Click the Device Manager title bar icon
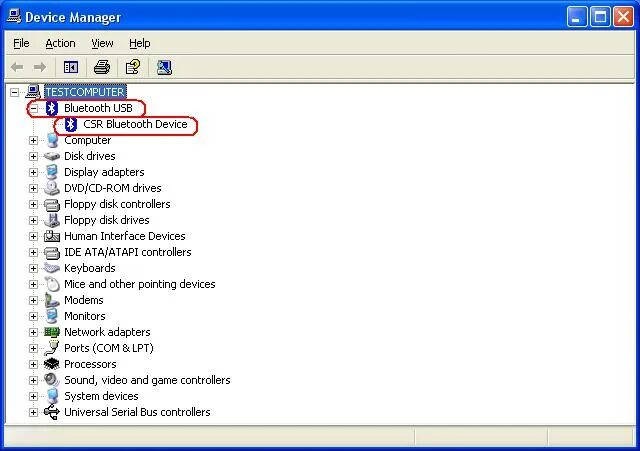 point(14,17)
